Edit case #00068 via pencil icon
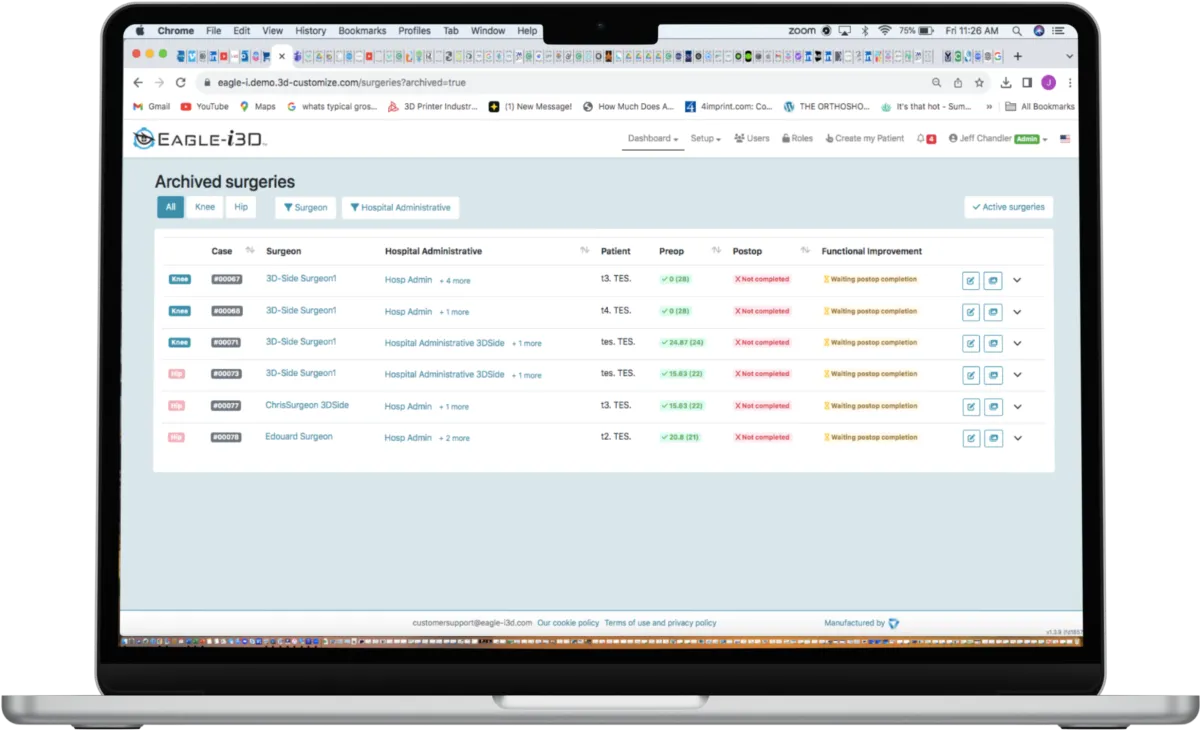 pos(971,312)
